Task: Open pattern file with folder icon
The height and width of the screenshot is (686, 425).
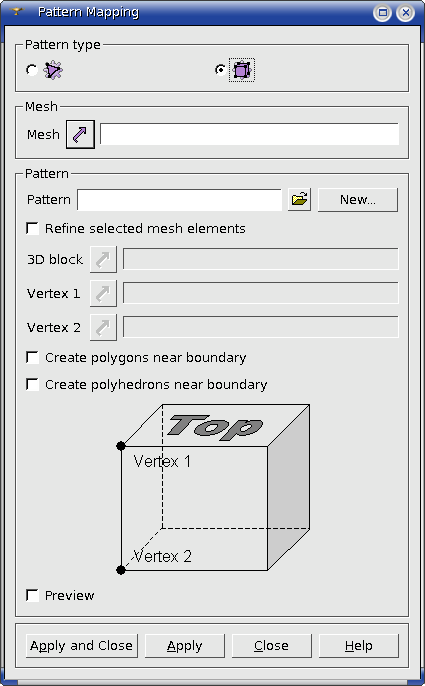Action: point(299,200)
